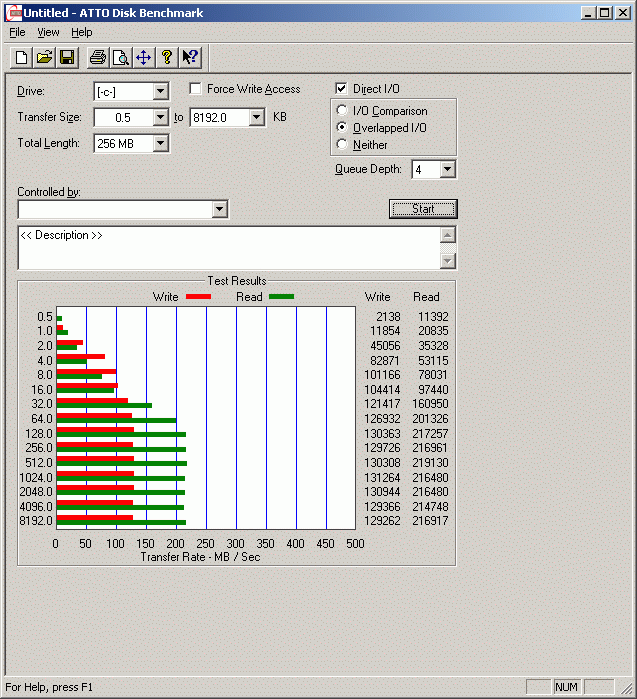Open the View menu
This screenshot has width=637, height=699.
pos(48,33)
